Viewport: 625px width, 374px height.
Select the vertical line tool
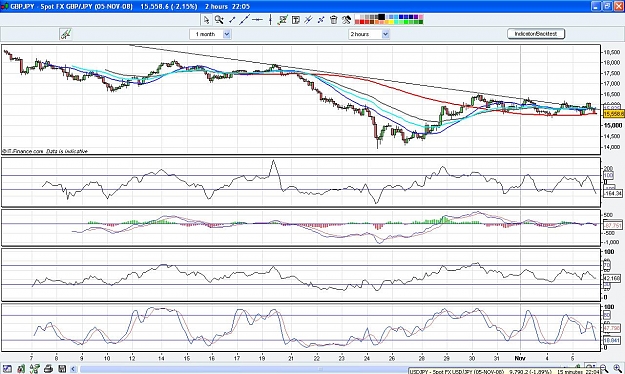tap(270, 20)
